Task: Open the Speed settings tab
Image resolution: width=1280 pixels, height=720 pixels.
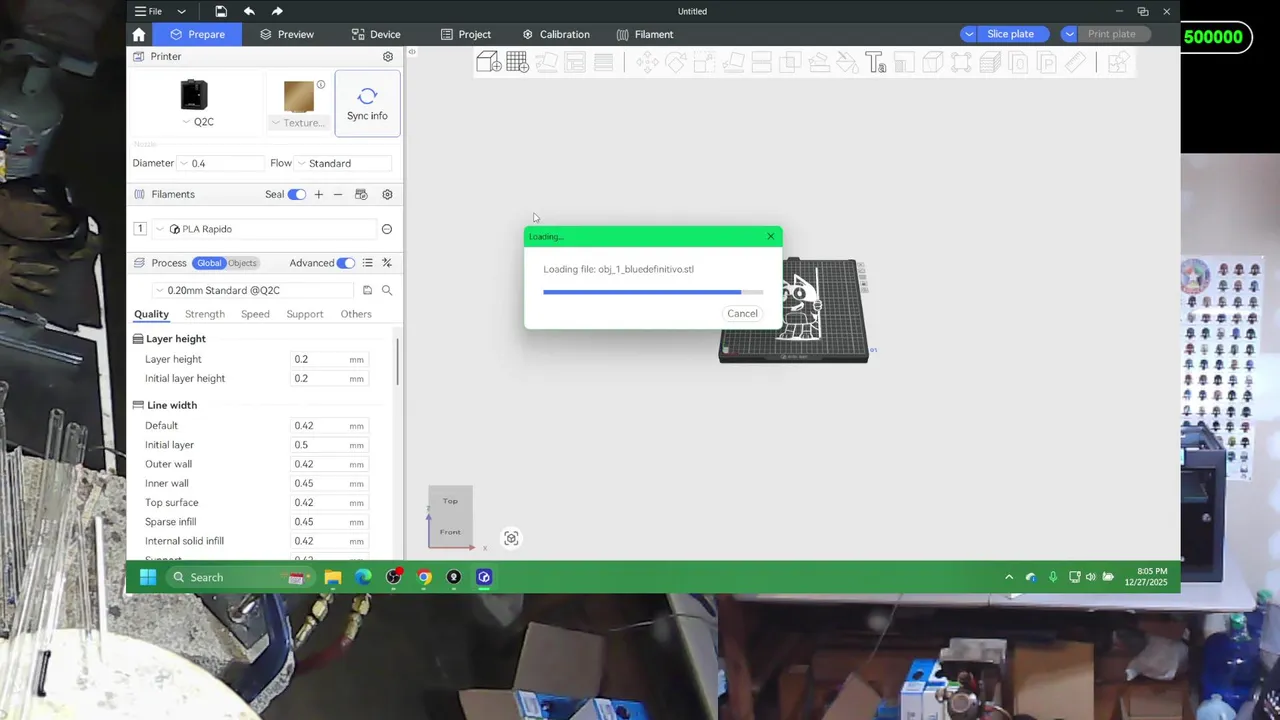Action: 255,314
